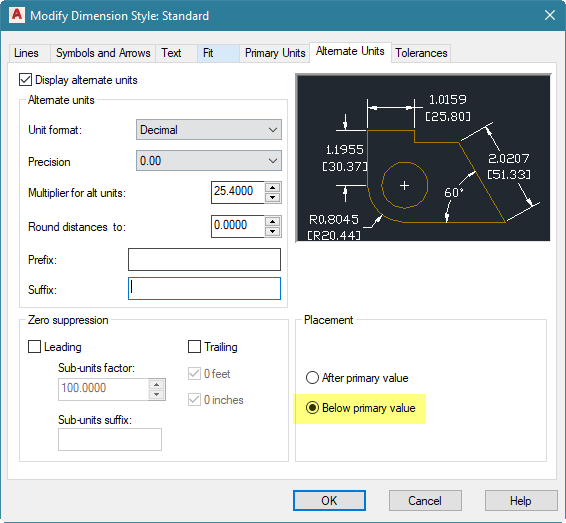Increase the Sub-units factor value
Viewport: 566px width, 523px height.
[157, 384]
